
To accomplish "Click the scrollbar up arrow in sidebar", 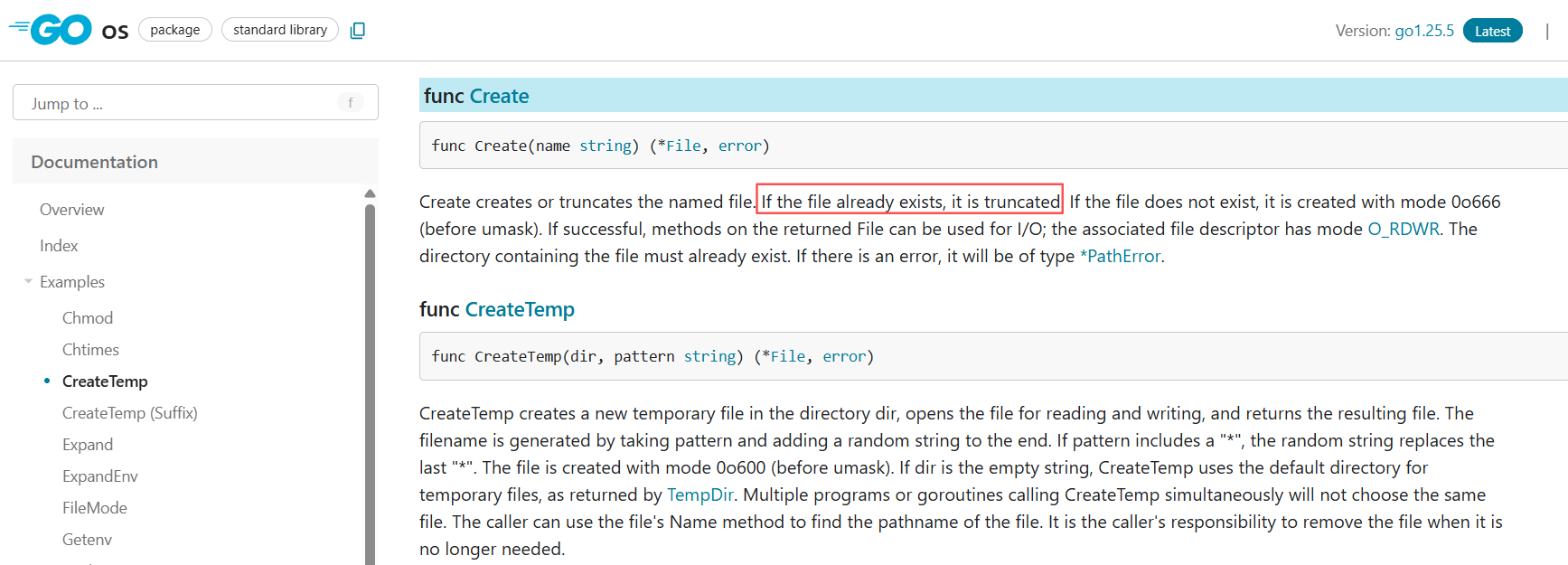I will pyautogui.click(x=370, y=193).
